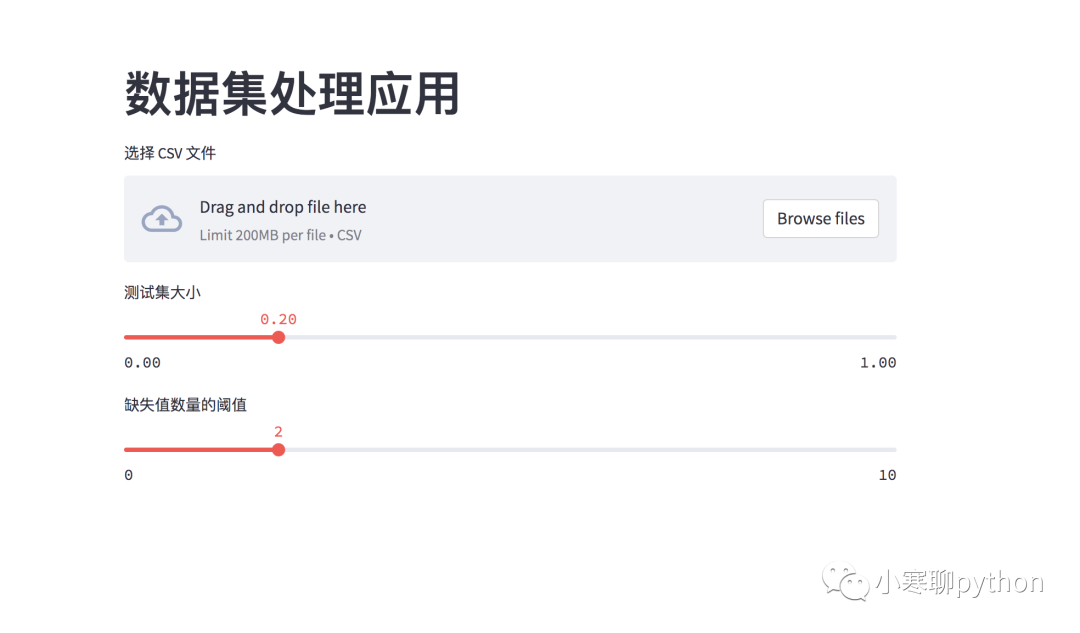Click the 缺失值数量的阈值 label
Screen dimensions: 1080x633
click(185, 405)
